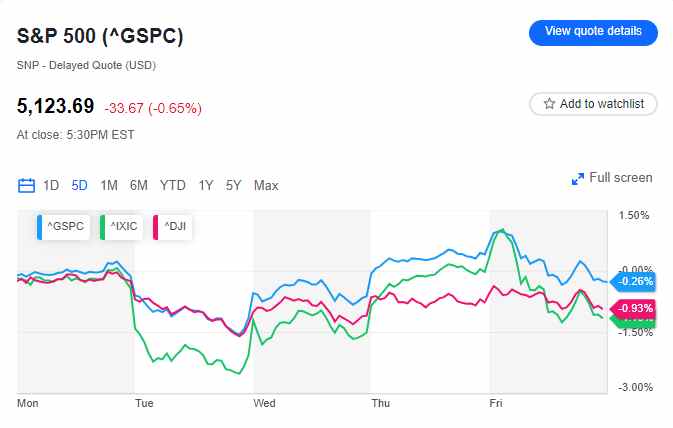
Task: Switch to the YTD range
Action: [173, 185]
